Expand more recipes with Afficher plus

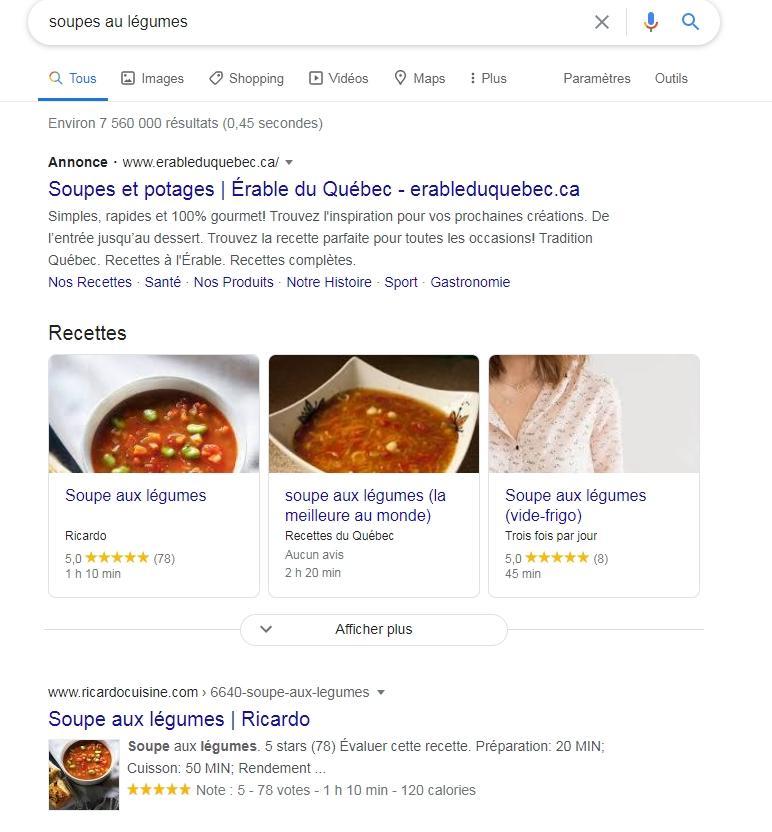(374, 630)
